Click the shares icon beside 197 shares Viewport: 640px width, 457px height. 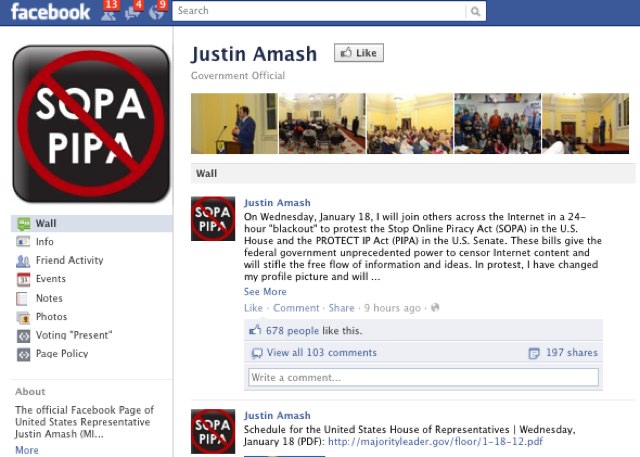[x=534, y=353]
